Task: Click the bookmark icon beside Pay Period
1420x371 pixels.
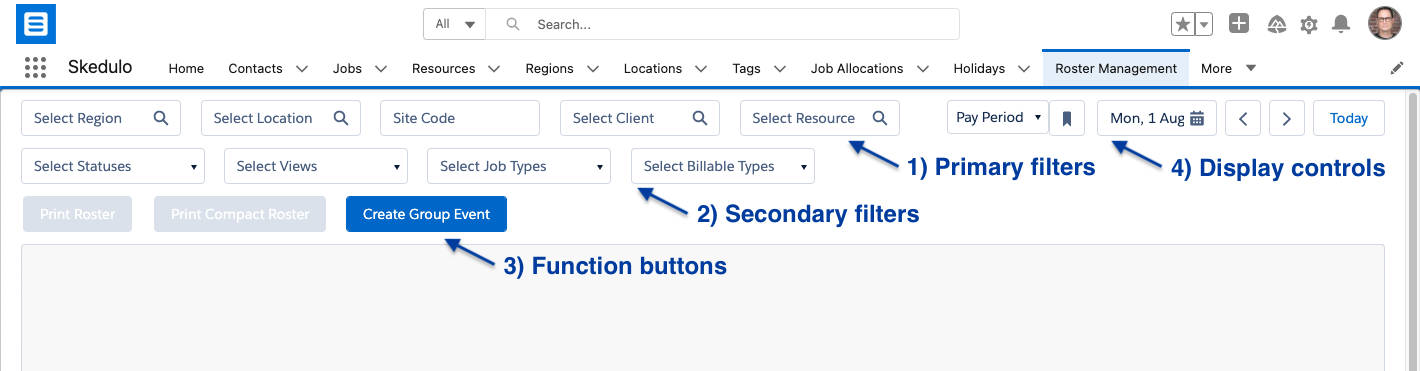Action: [x=1067, y=118]
